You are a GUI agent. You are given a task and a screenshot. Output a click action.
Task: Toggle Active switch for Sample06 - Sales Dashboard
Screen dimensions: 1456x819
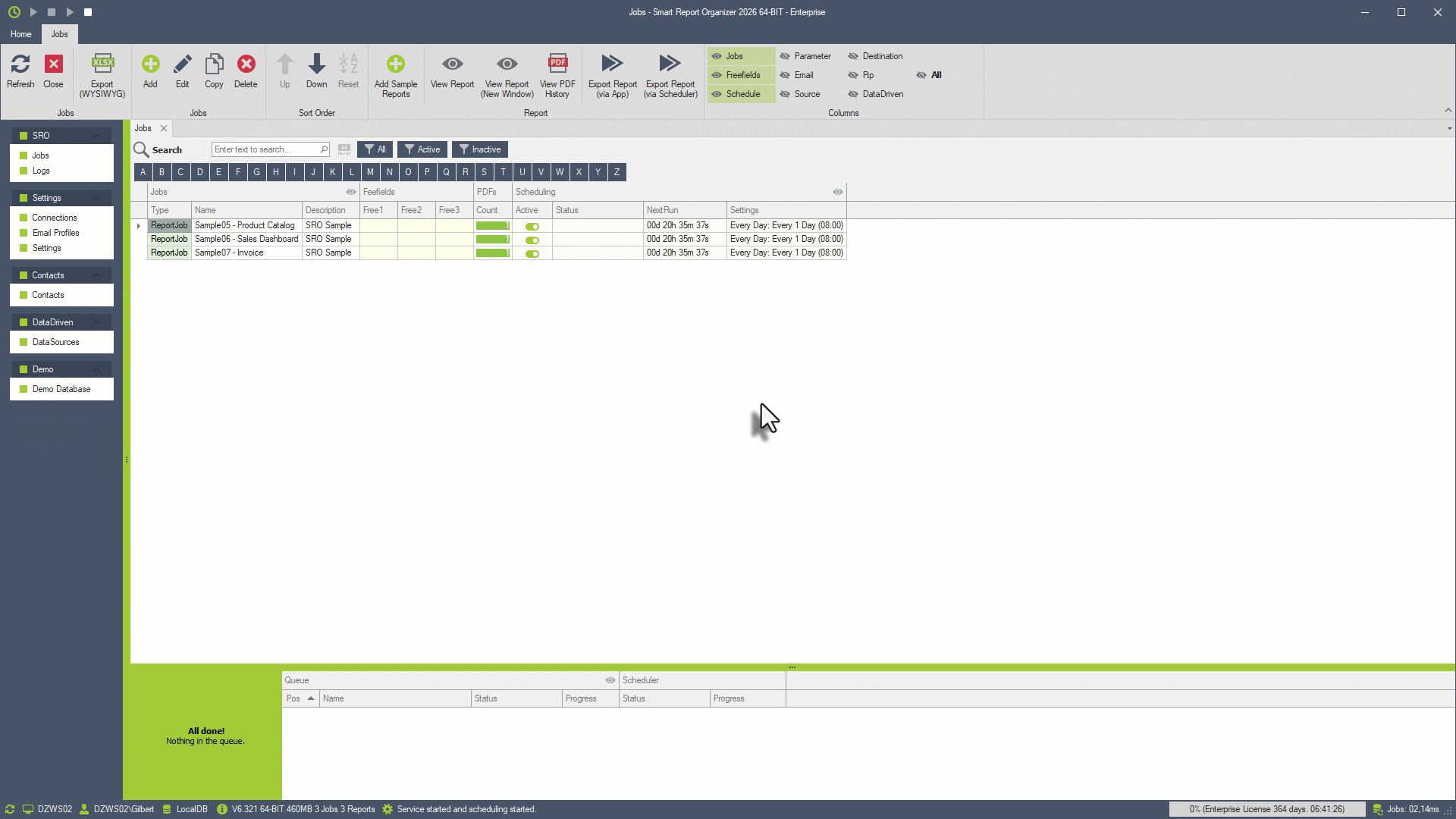532,240
